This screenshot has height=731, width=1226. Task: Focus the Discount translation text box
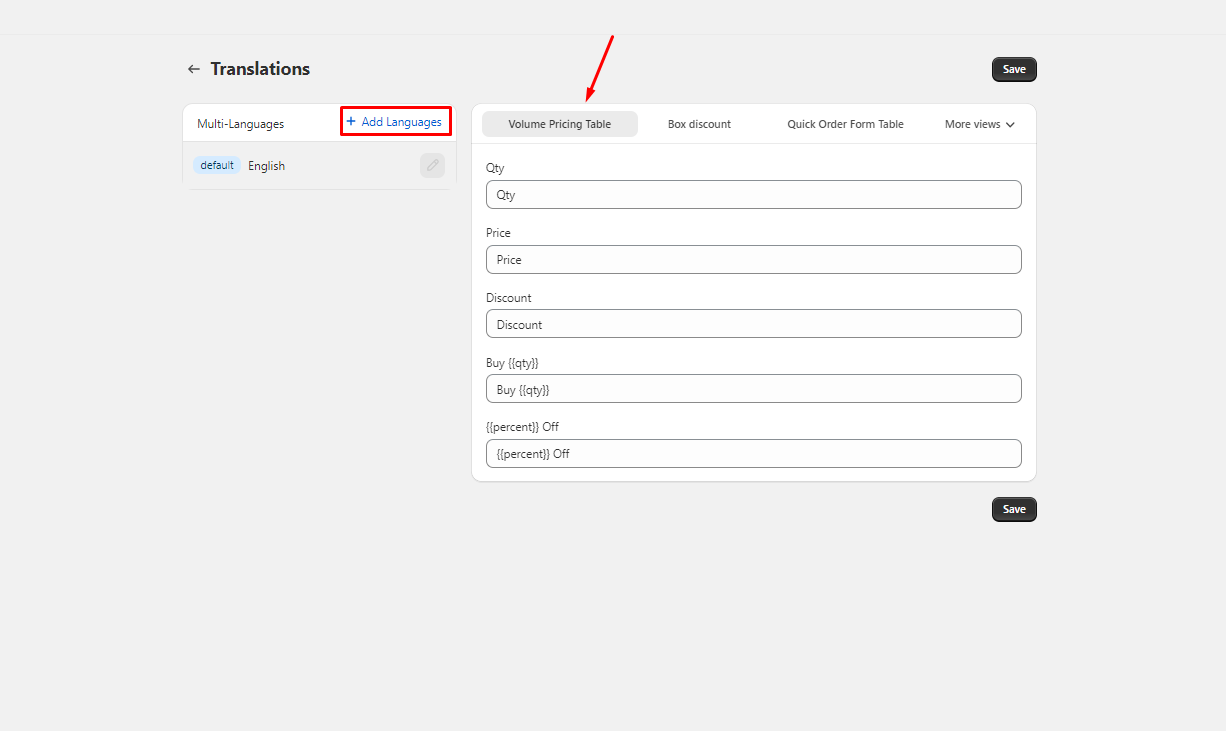[x=753, y=324]
